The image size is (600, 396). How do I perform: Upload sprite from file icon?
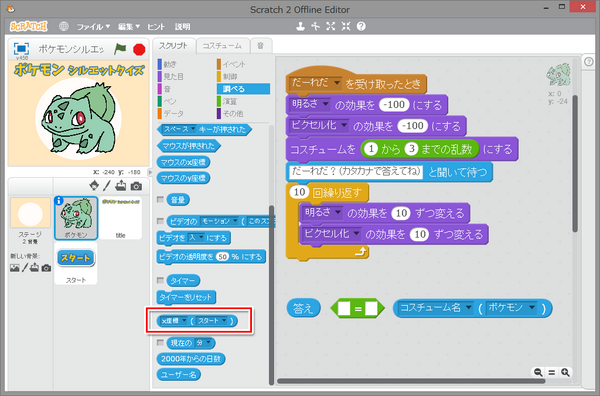pyautogui.click(x=121, y=186)
